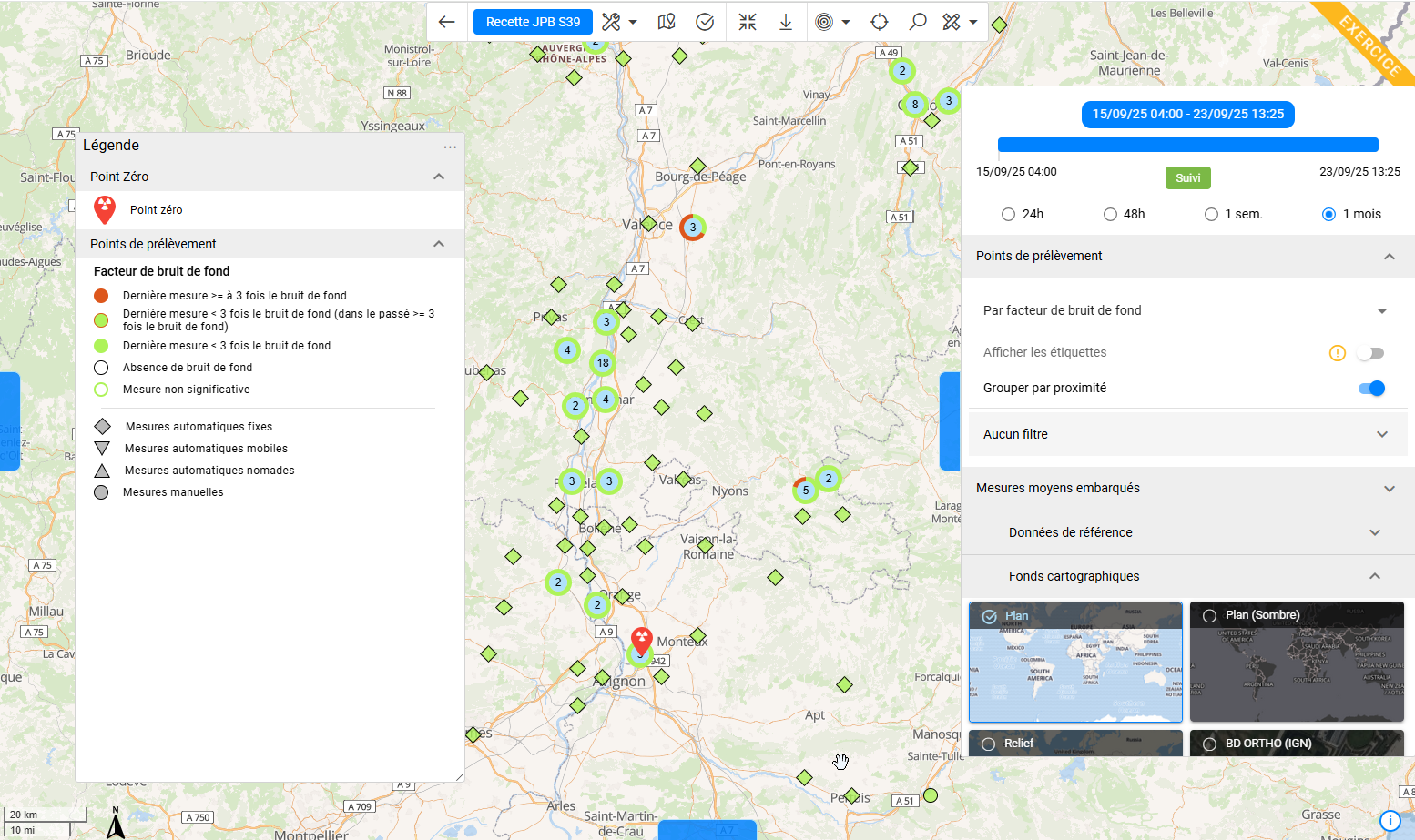Screen dimensions: 1415x840
Task: Click the crosshair locate icon
Action: click(880, 22)
